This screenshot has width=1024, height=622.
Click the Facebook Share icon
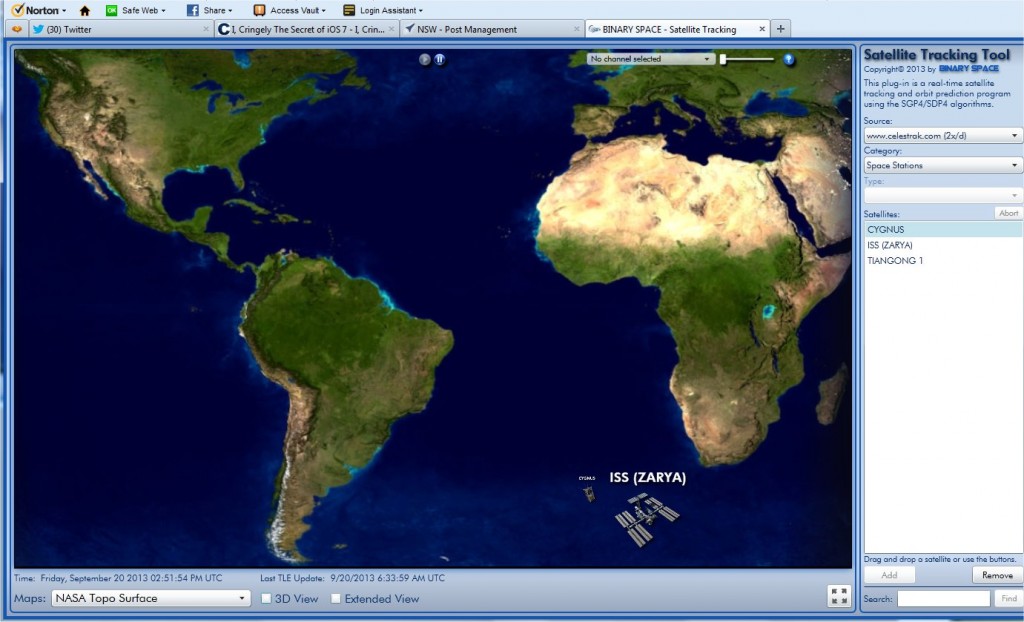point(192,11)
